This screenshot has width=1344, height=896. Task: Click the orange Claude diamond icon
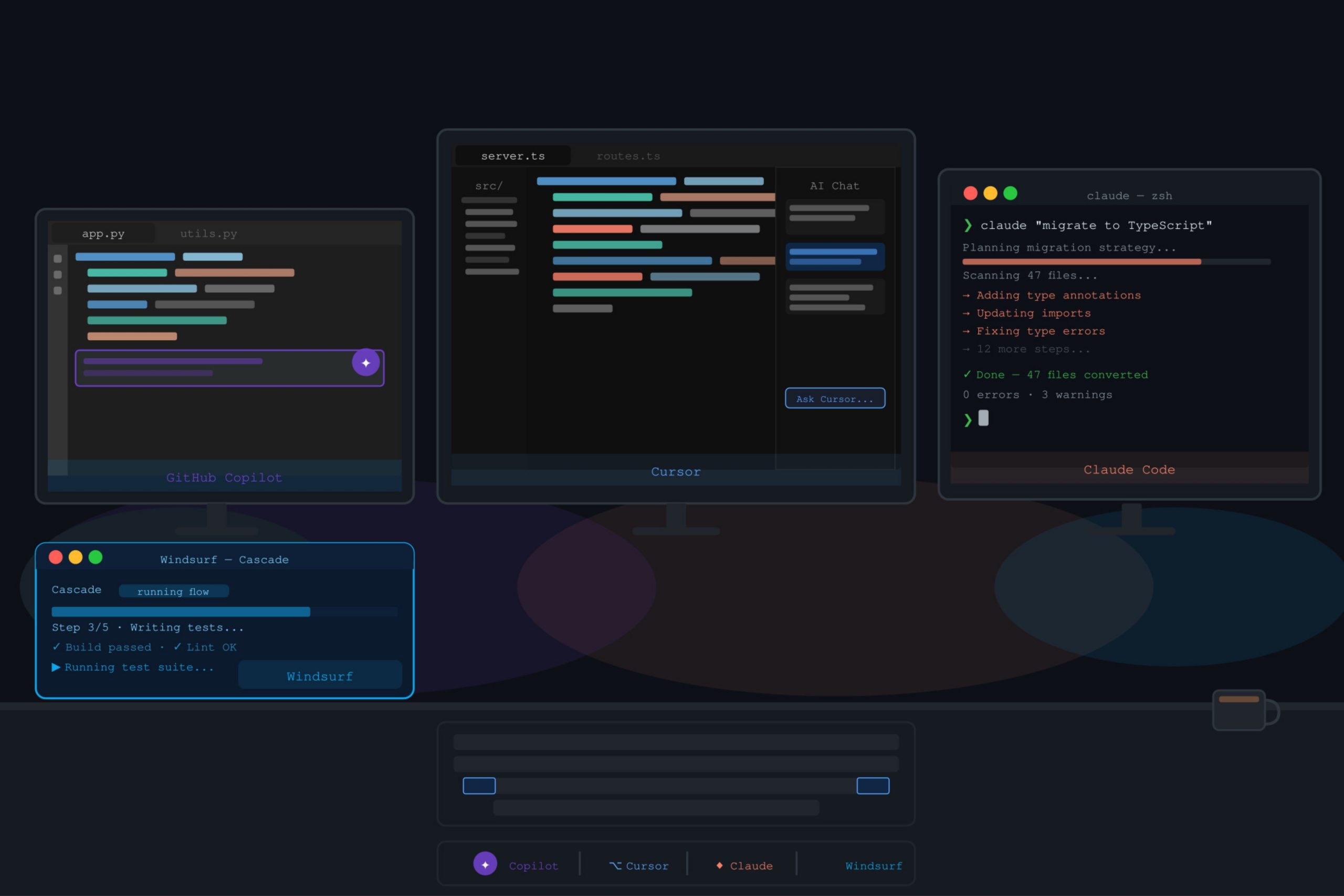click(x=719, y=865)
